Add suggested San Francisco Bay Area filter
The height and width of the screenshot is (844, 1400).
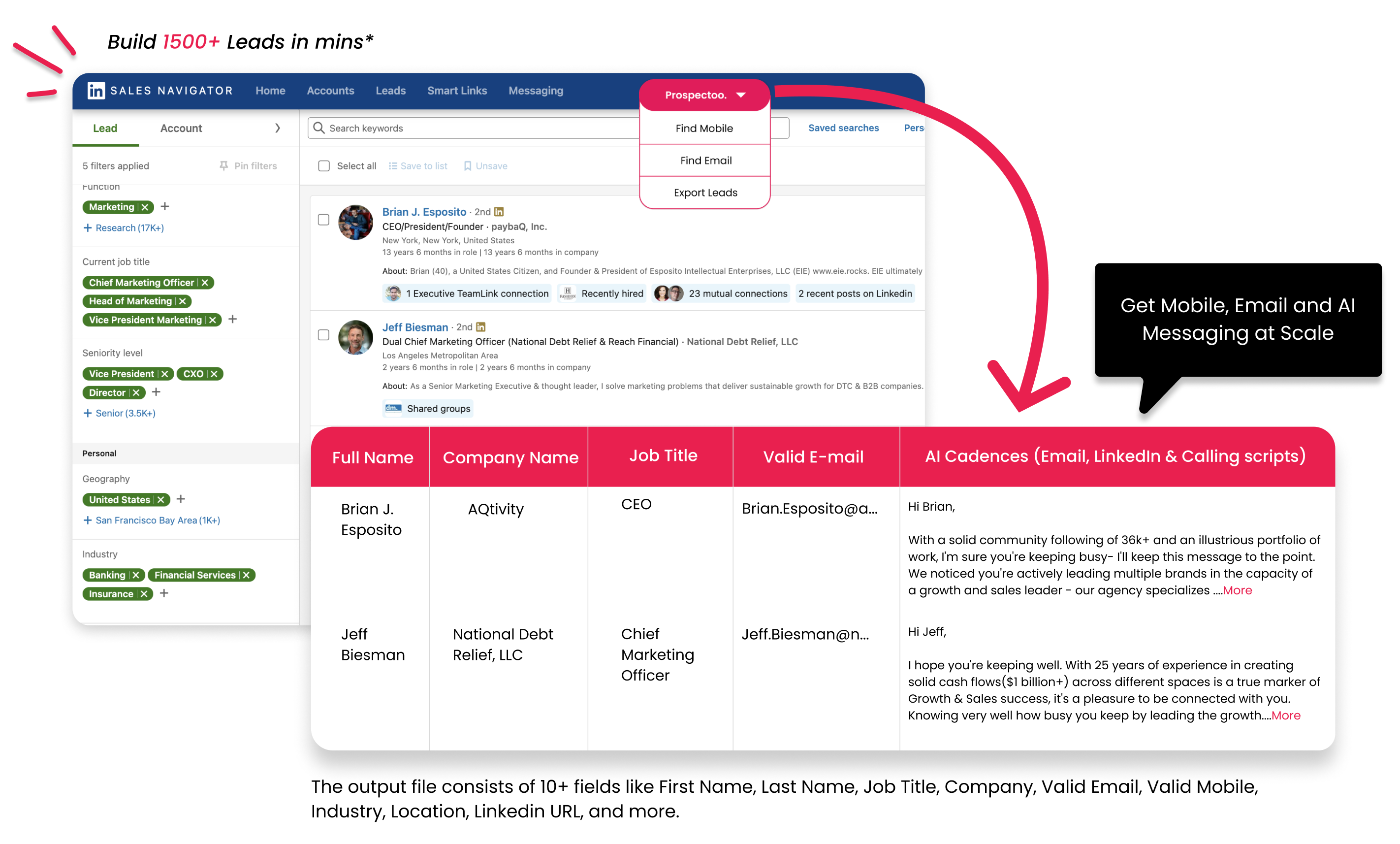pyautogui.click(x=152, y=520)
